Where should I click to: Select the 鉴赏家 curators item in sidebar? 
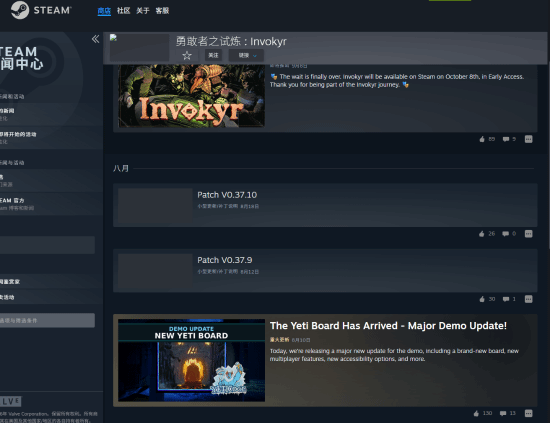pyautogui.click(x=51, y=282)
